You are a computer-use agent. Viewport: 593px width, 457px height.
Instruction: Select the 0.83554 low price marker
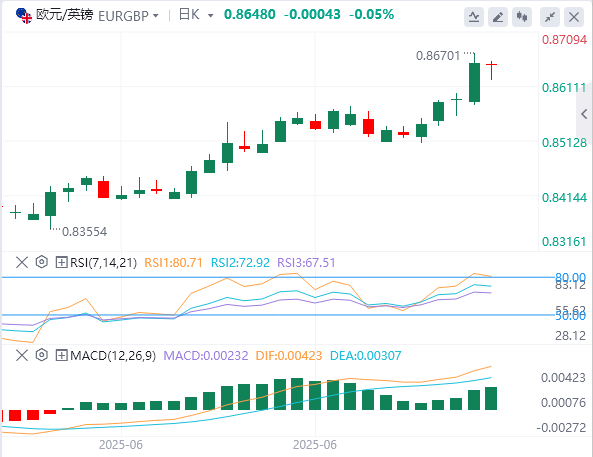[x=84, y=232]
